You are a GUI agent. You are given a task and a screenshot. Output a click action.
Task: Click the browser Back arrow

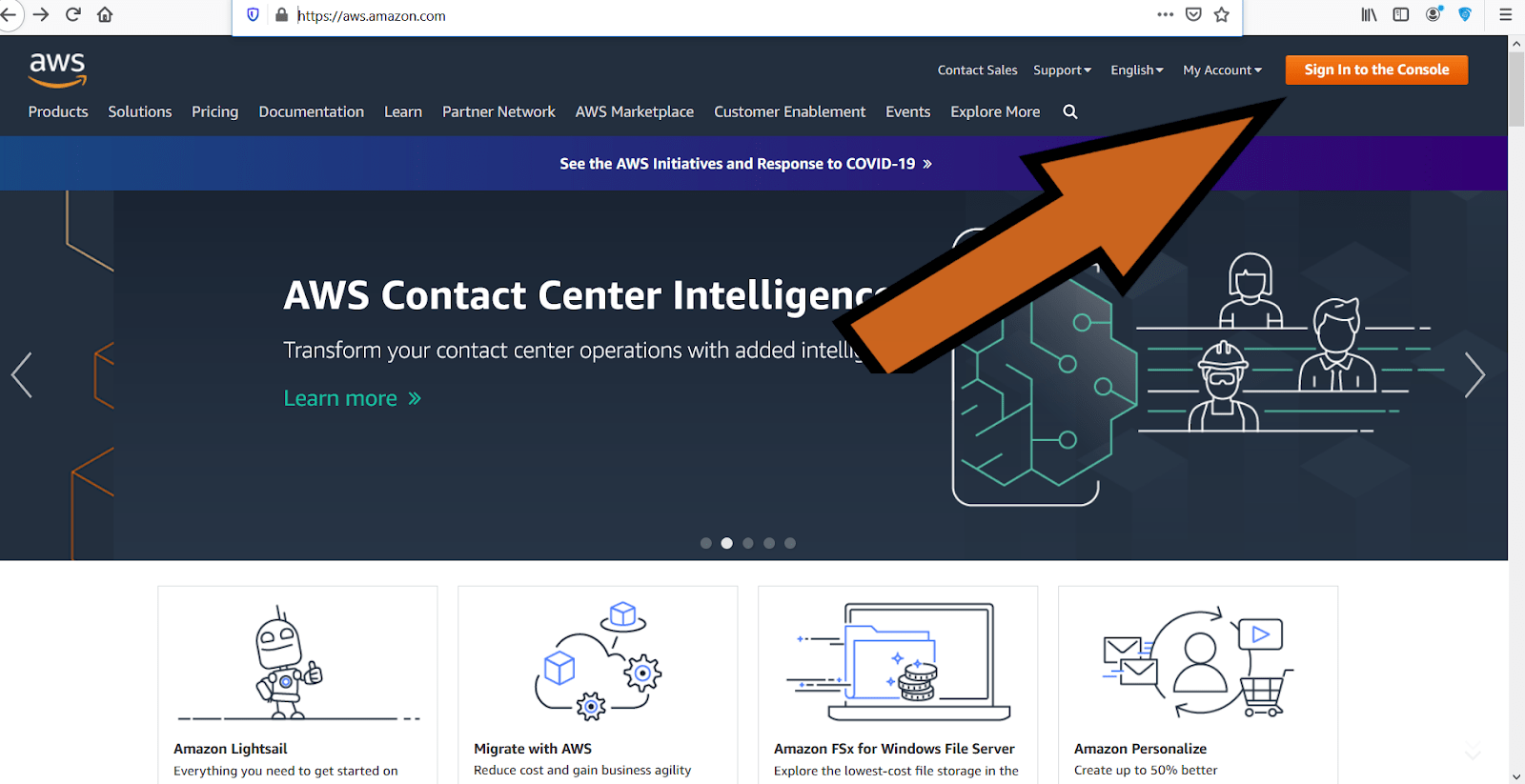pyautogui.click(x=8, y=14)
